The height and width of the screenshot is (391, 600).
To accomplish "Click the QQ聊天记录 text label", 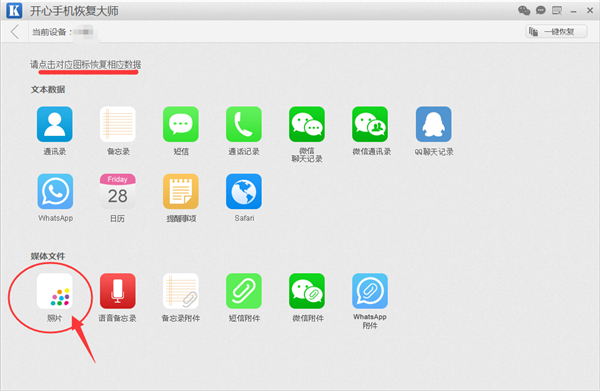I will tap(434, 152).
